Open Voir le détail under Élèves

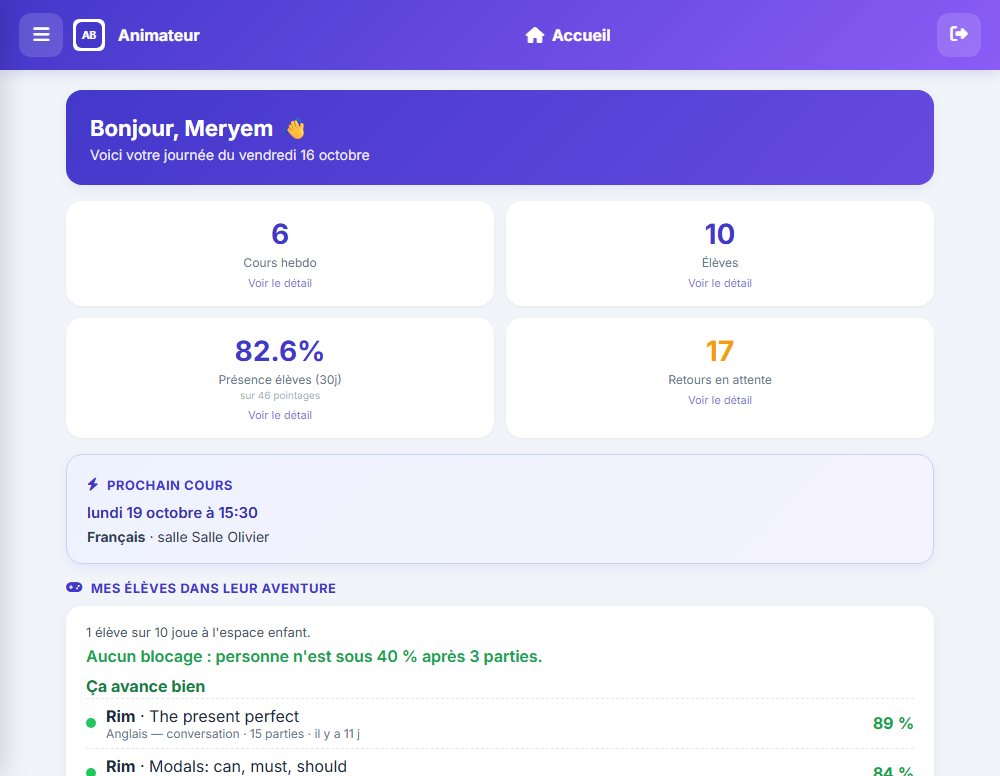[719, 283]
